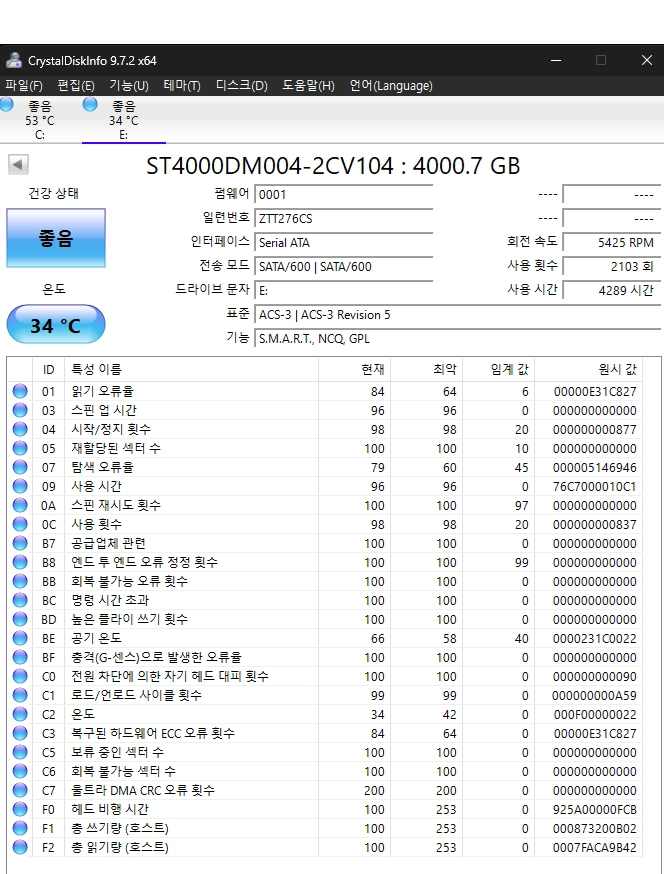Click the blue status orb for drive E:

(90, 104)
